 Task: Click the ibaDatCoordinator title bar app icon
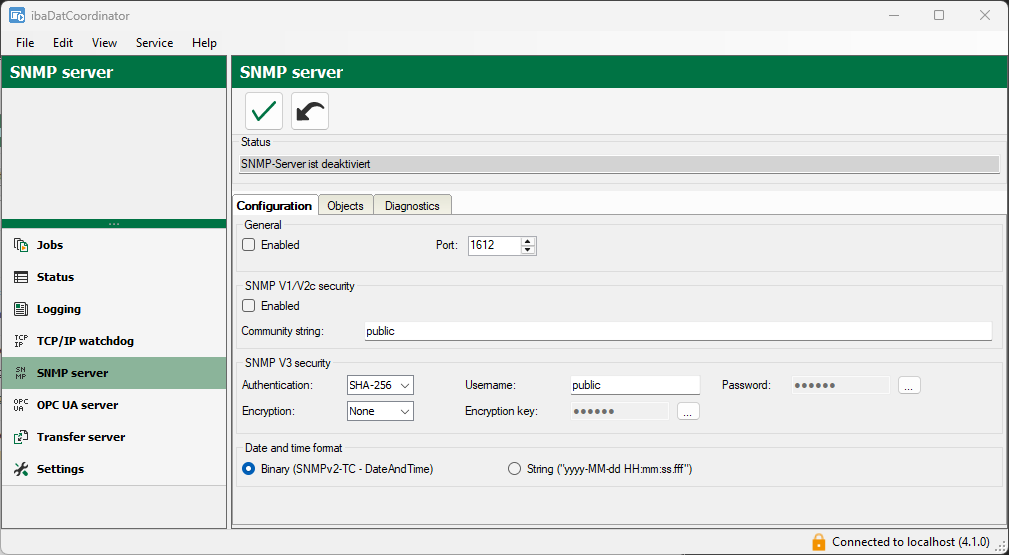(x=17, y=15)
